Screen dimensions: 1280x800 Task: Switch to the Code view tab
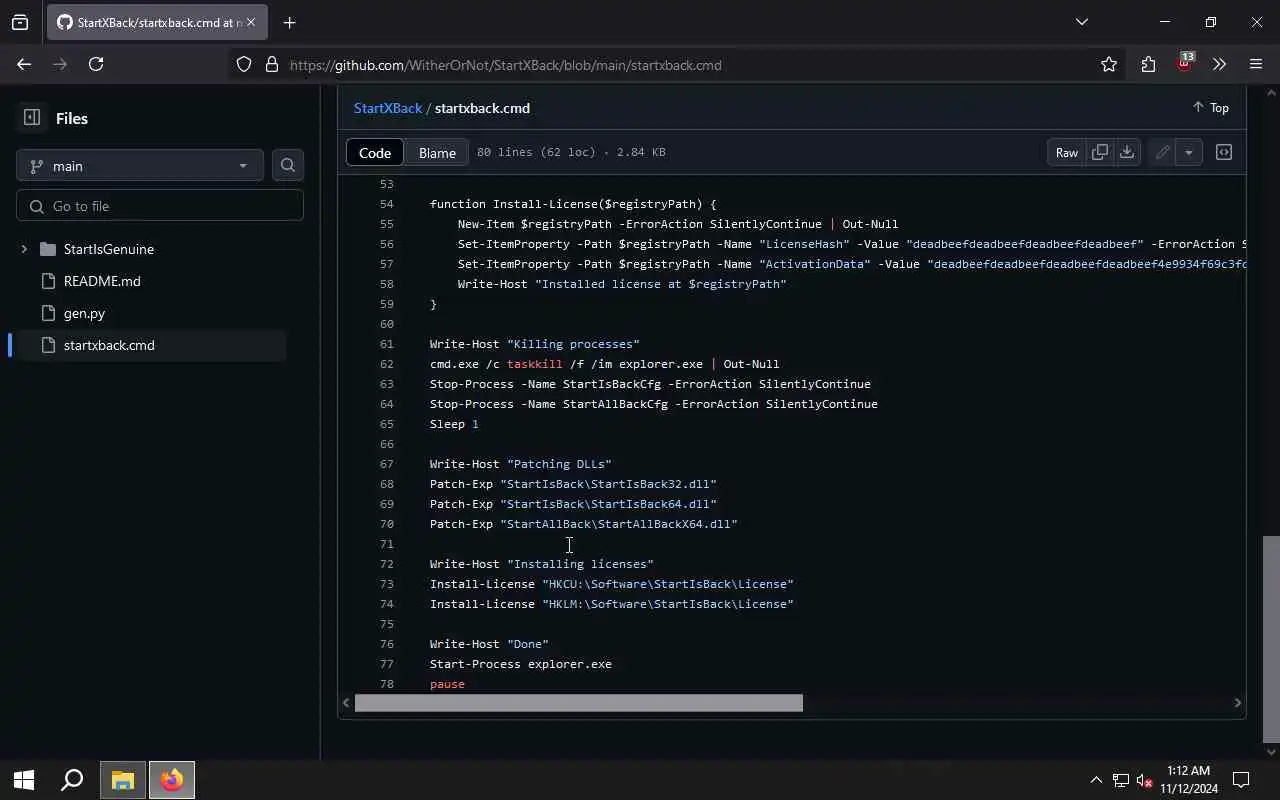tap(375, 152)
